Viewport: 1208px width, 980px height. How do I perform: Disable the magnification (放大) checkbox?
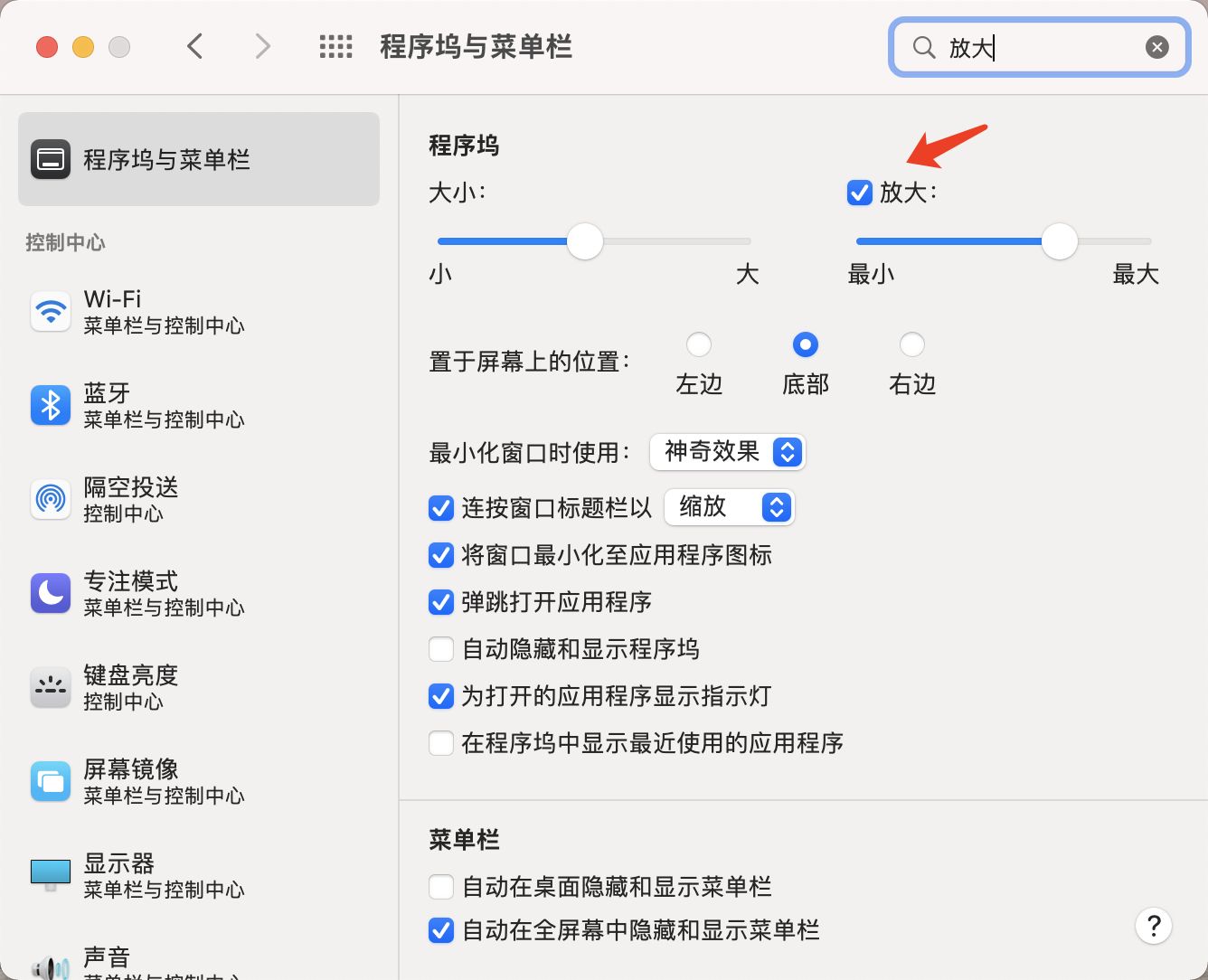coord(859,193)
